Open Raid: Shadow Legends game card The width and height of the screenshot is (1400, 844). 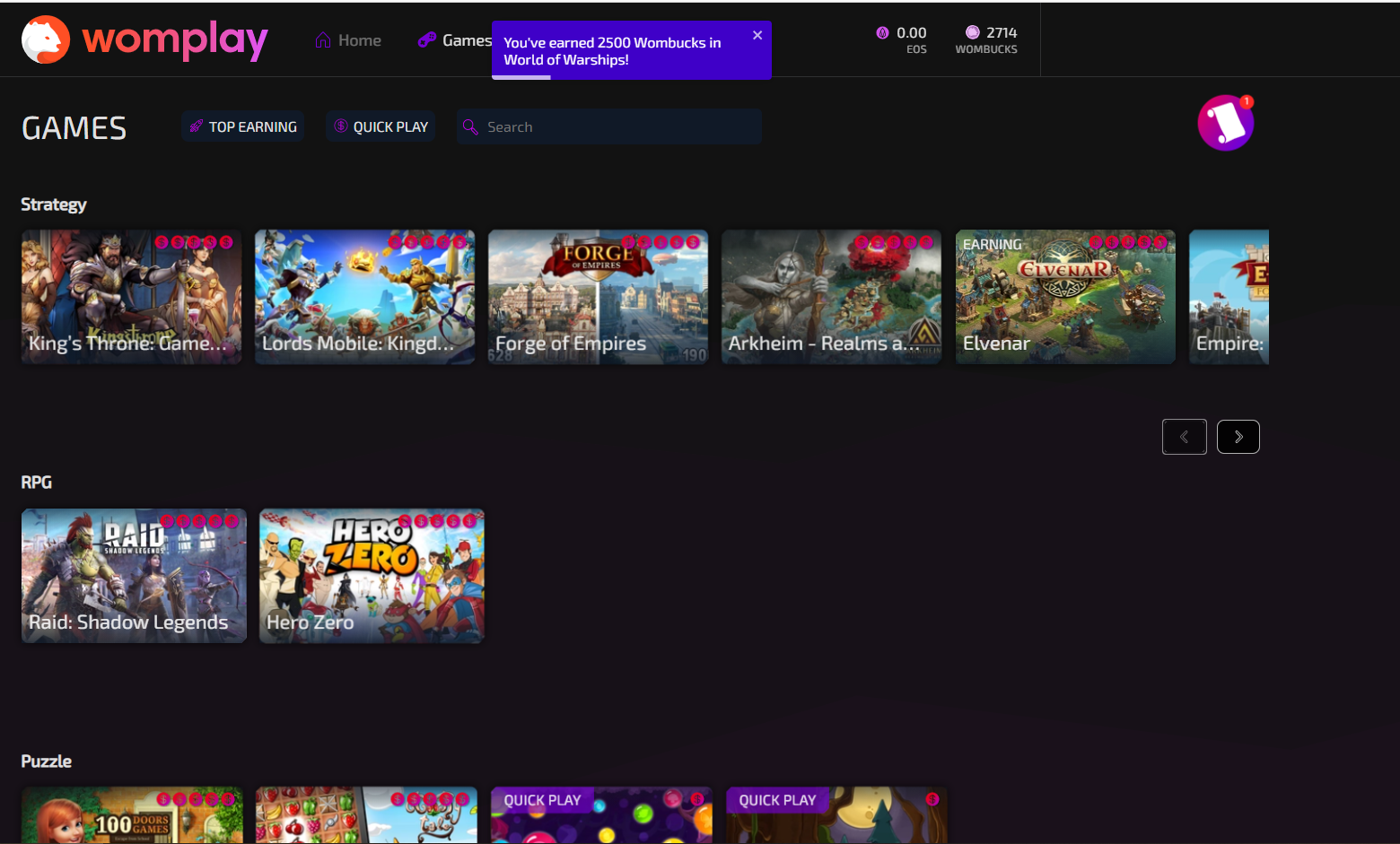(134, 576)
